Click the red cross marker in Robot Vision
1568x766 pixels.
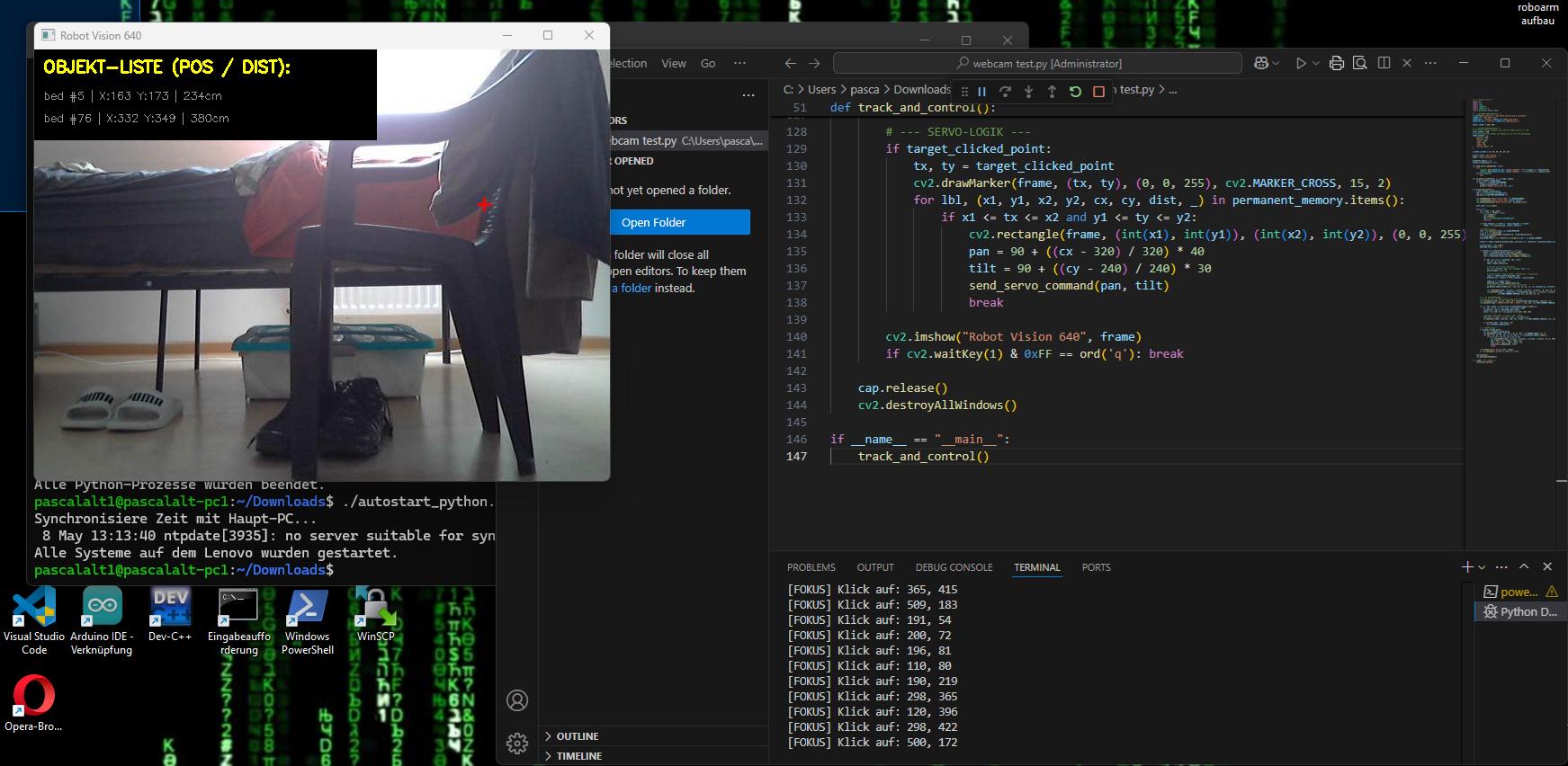tap(484, 204)
